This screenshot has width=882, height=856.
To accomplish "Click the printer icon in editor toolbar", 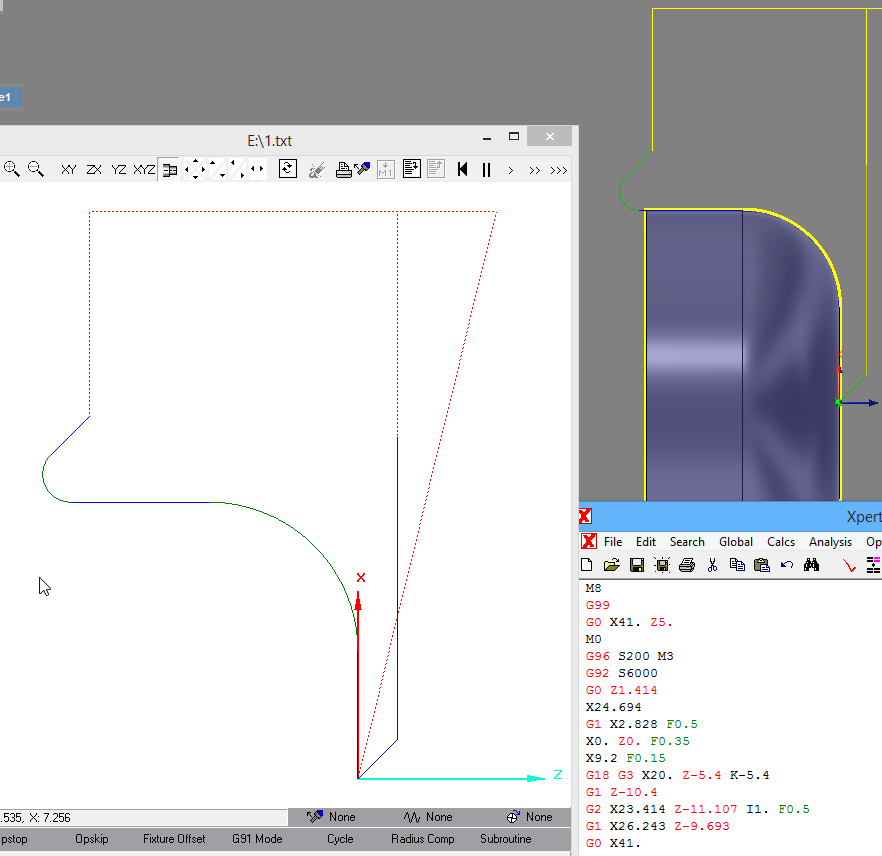I will 686,565.
